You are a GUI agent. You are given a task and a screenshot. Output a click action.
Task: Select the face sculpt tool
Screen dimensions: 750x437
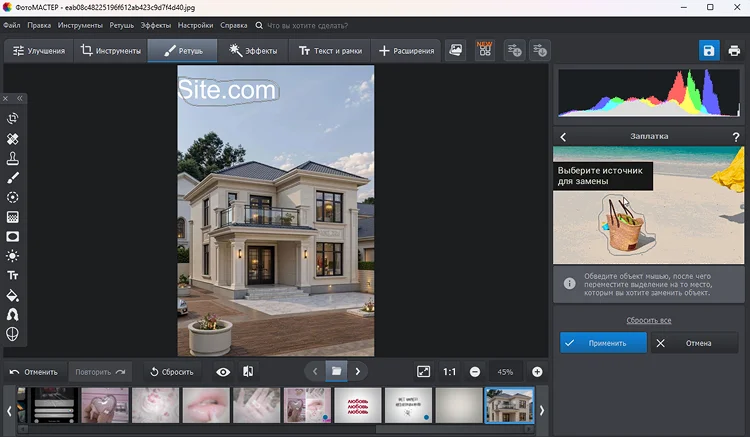(x=12, y=334)
